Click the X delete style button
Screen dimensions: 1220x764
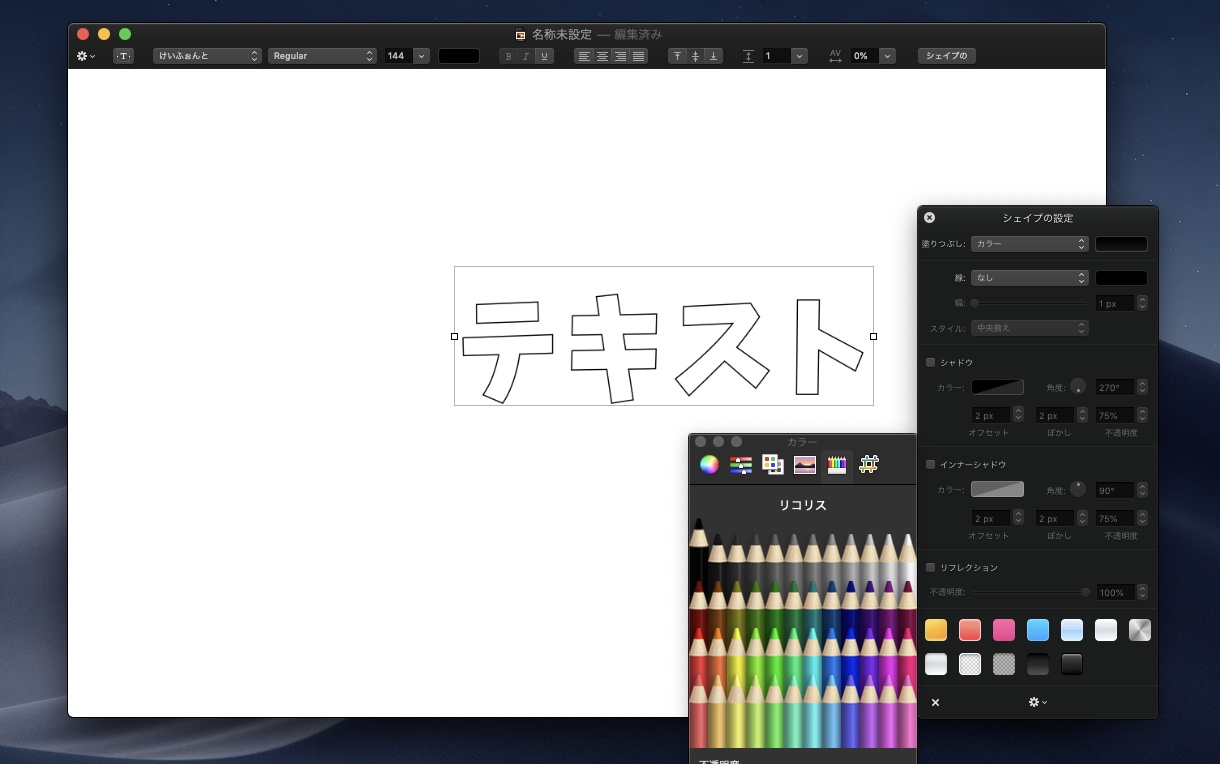click(x=935, y=703)
